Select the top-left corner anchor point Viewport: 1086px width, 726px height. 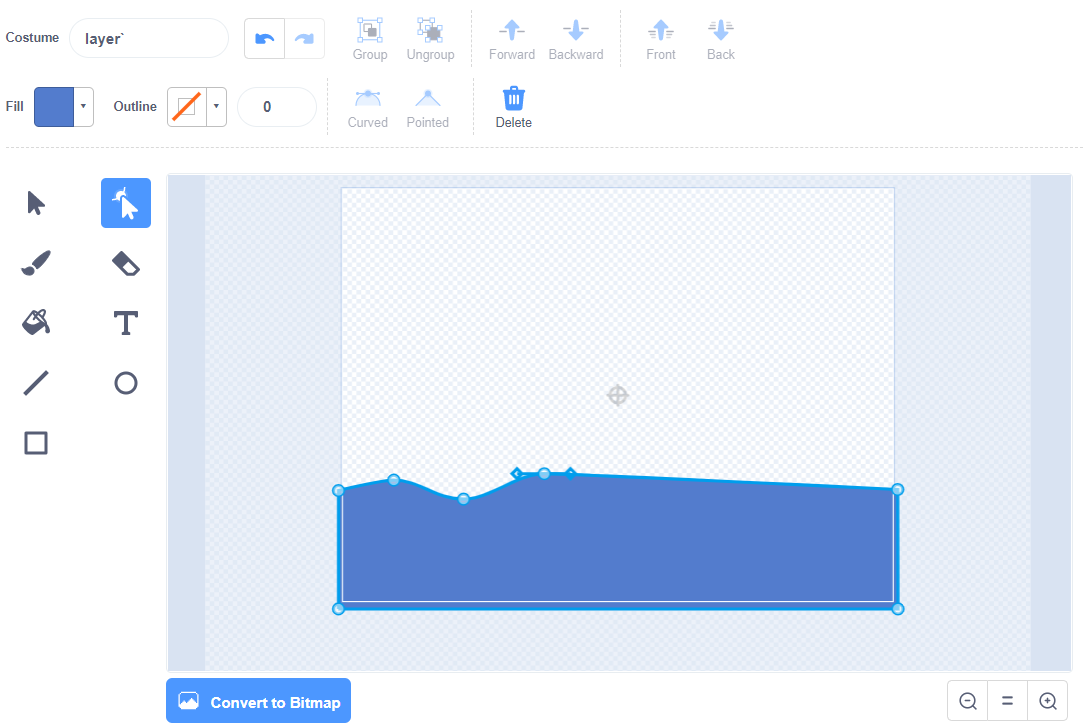click(339, 490)
